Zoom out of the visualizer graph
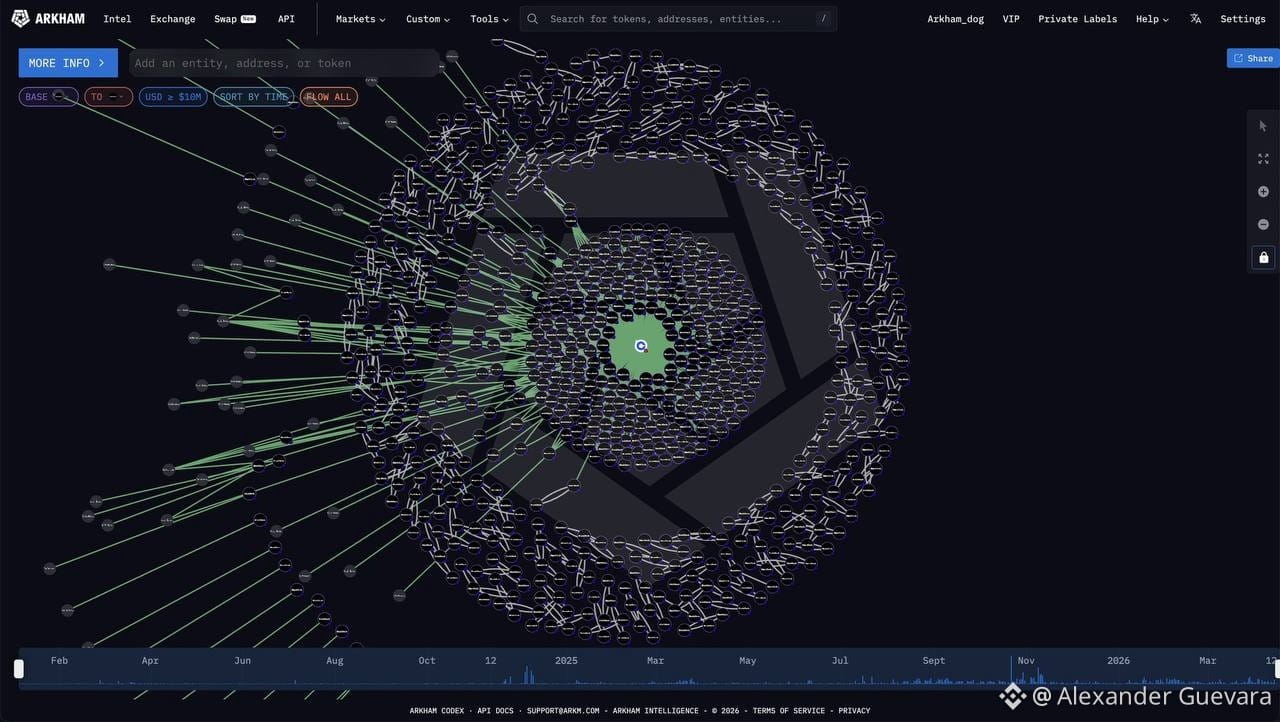1280x722 pixels. (1263, 225)
